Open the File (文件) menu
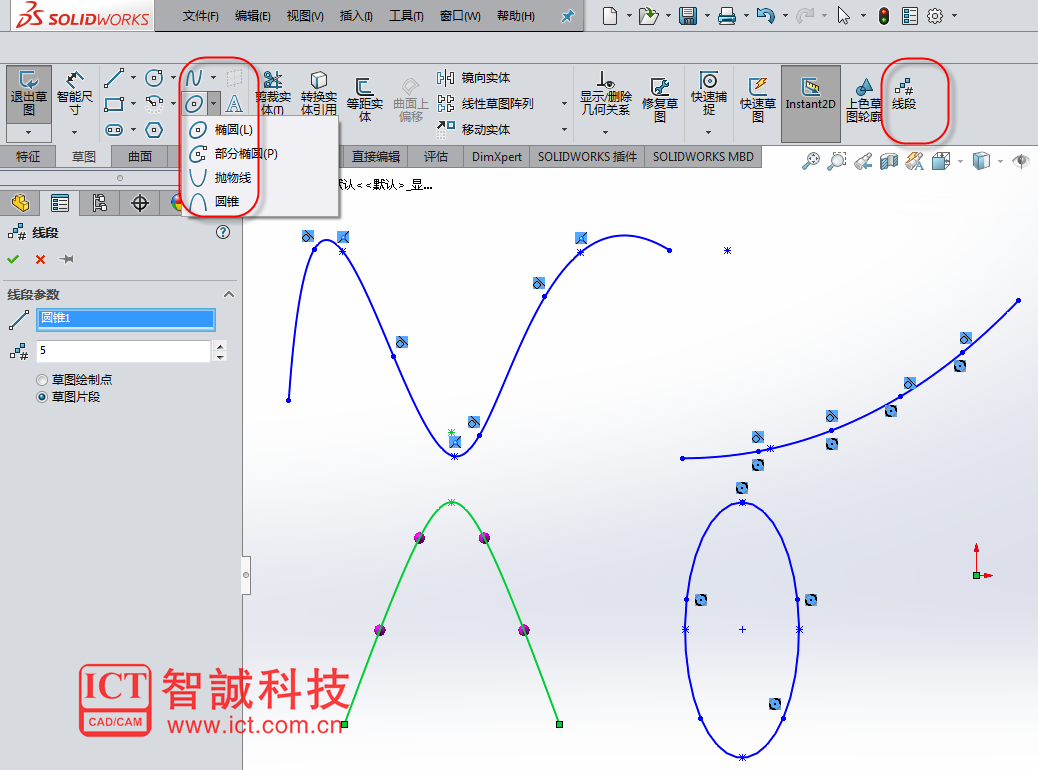The width and height of the screenshot is (1038, 770). point(200,16)
